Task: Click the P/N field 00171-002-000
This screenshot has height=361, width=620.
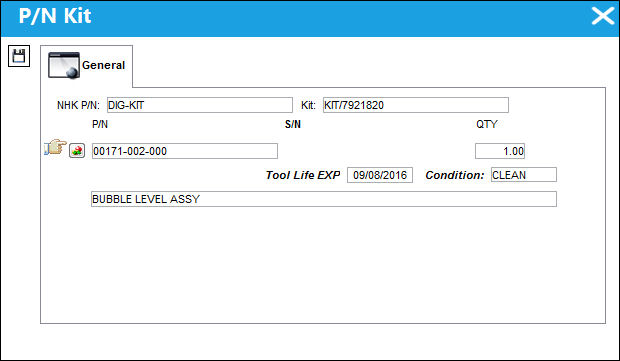Action: coord(185,151)
